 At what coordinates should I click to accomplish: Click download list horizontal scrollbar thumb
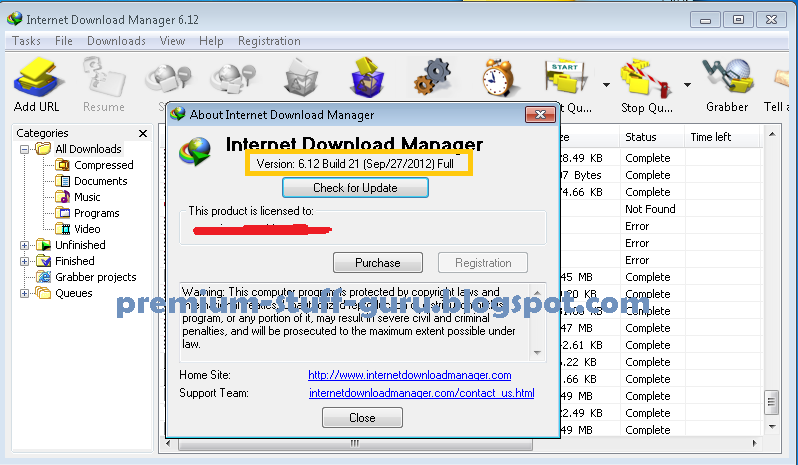(x=355, y=444)
